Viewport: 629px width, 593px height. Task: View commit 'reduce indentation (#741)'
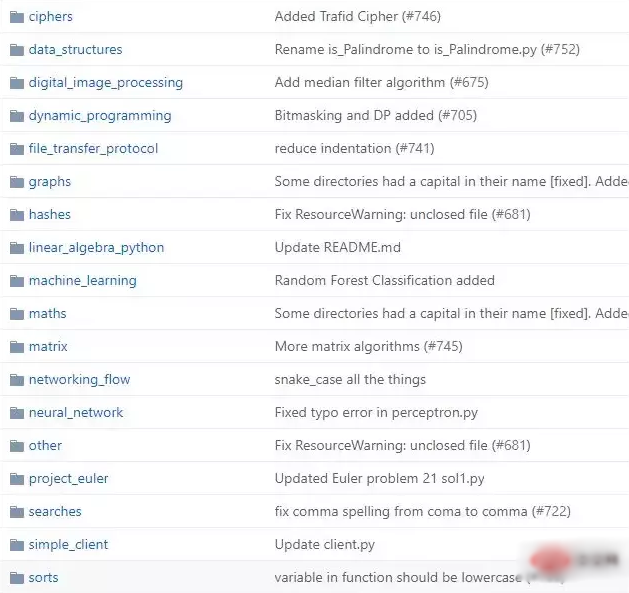(355, 149)
